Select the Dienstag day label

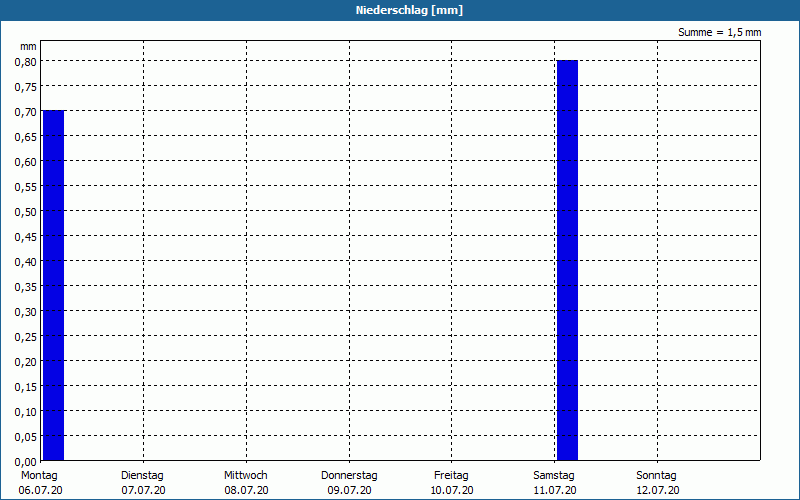(x=142, y=475)
